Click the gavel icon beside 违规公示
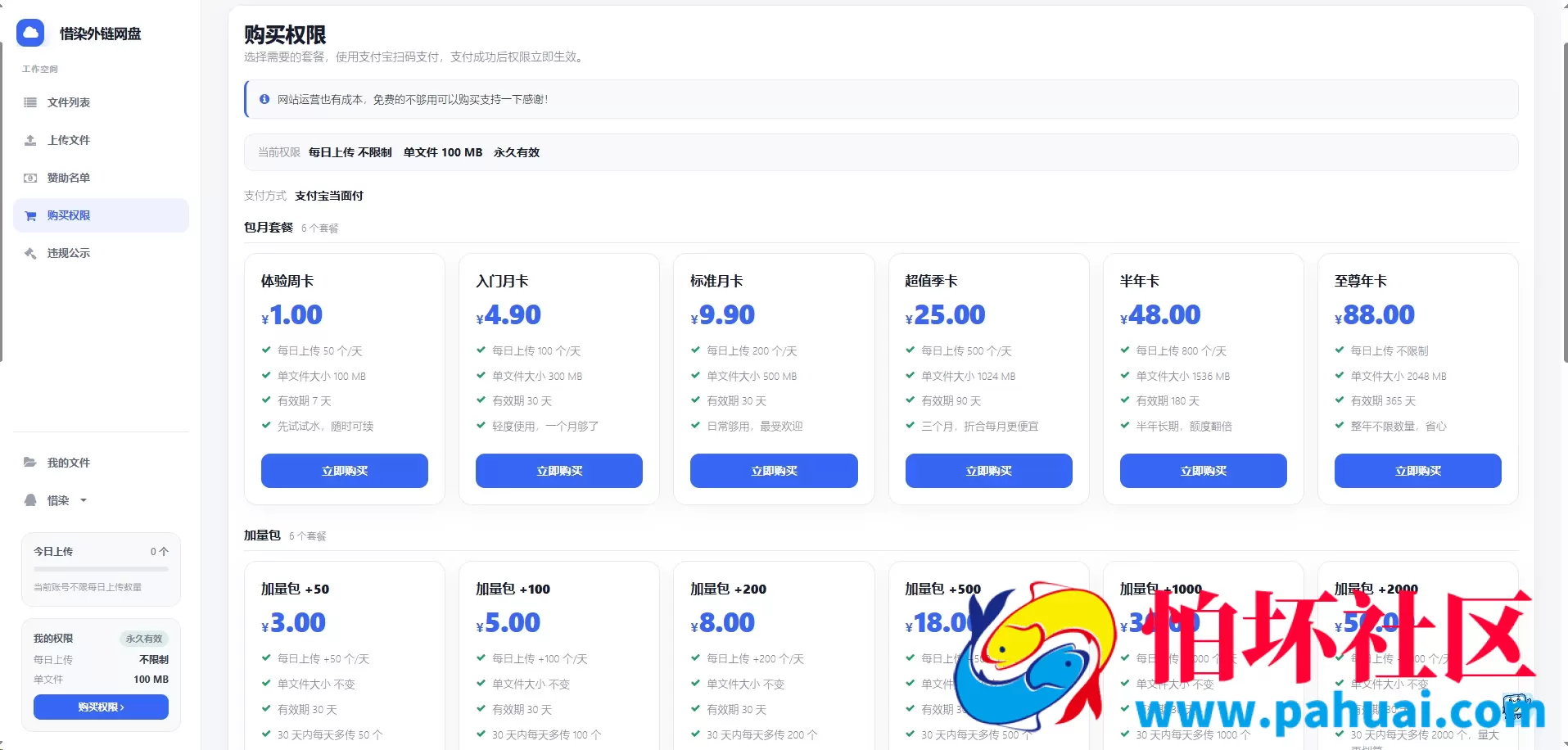The height and width of the screenshot is (750, 1568). [x=30, y=253]
